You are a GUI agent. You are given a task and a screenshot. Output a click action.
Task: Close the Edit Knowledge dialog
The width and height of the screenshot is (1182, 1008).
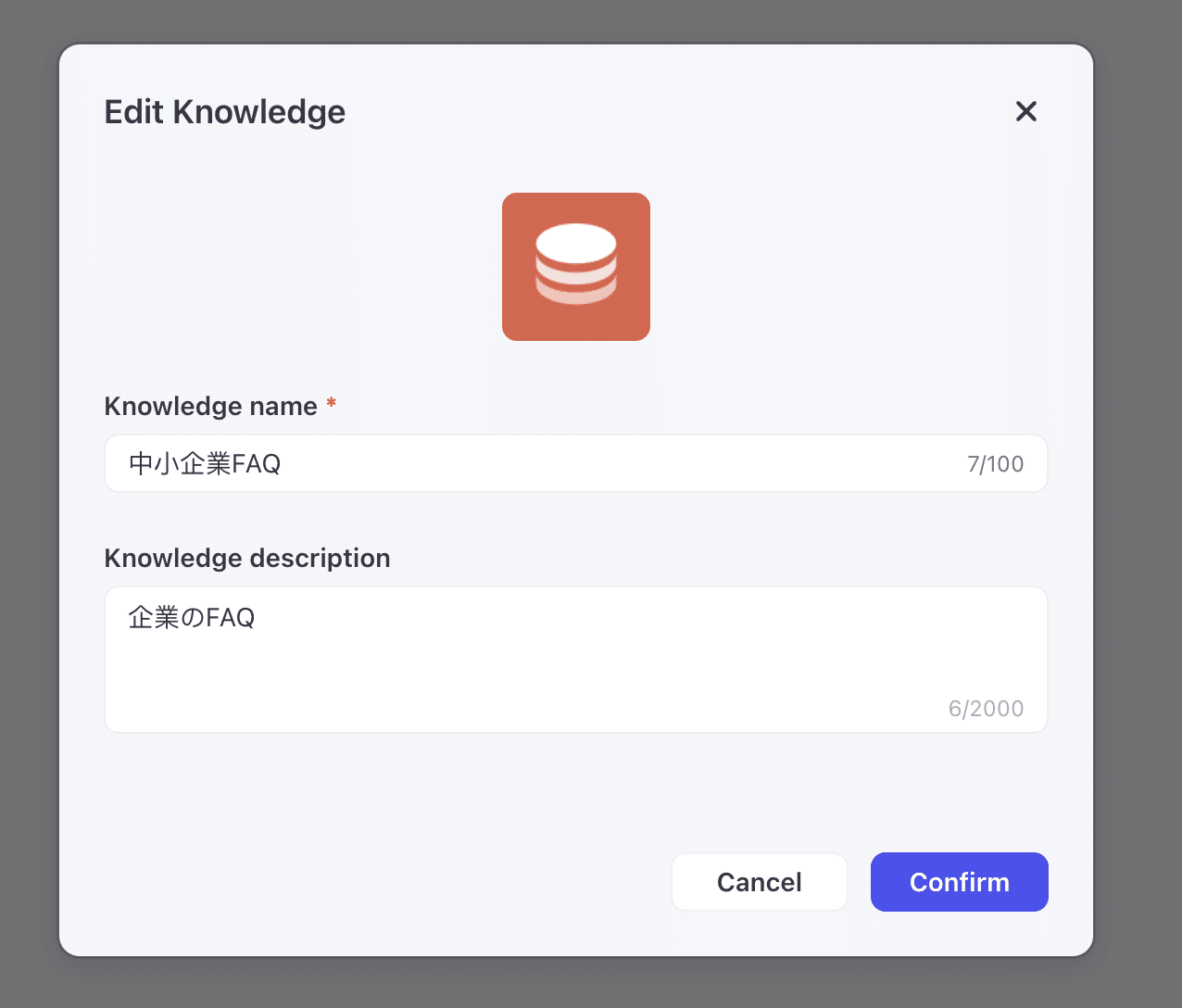[x=1025, y=111]
